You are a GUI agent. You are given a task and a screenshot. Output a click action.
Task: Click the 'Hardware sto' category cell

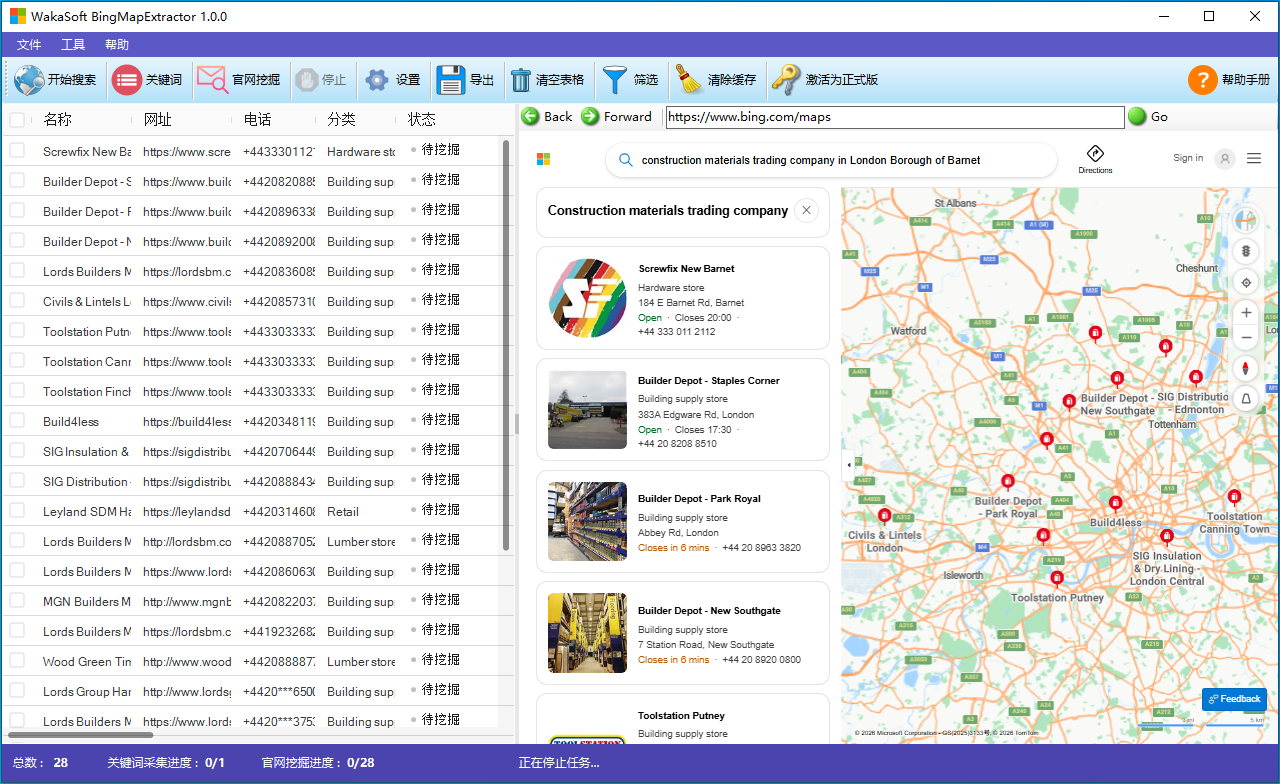click(x=361, y=151)
